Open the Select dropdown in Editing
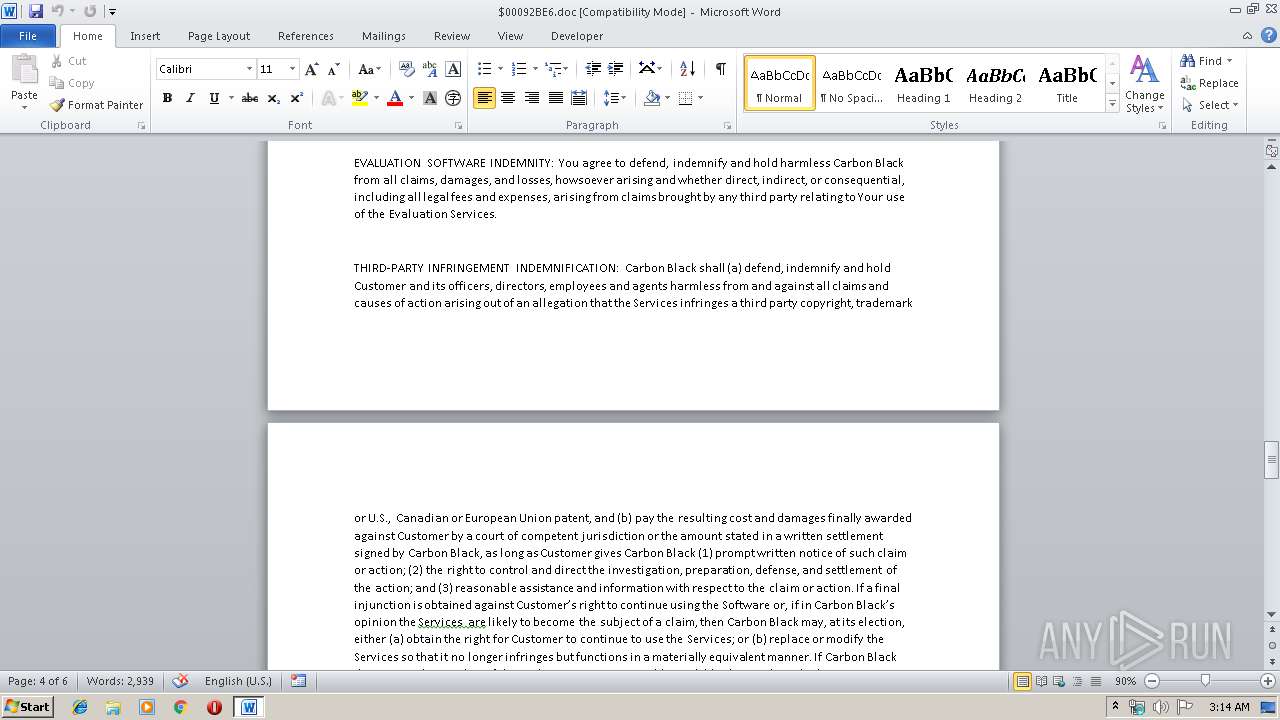Screen dimensions: 1280x720 1209,105
